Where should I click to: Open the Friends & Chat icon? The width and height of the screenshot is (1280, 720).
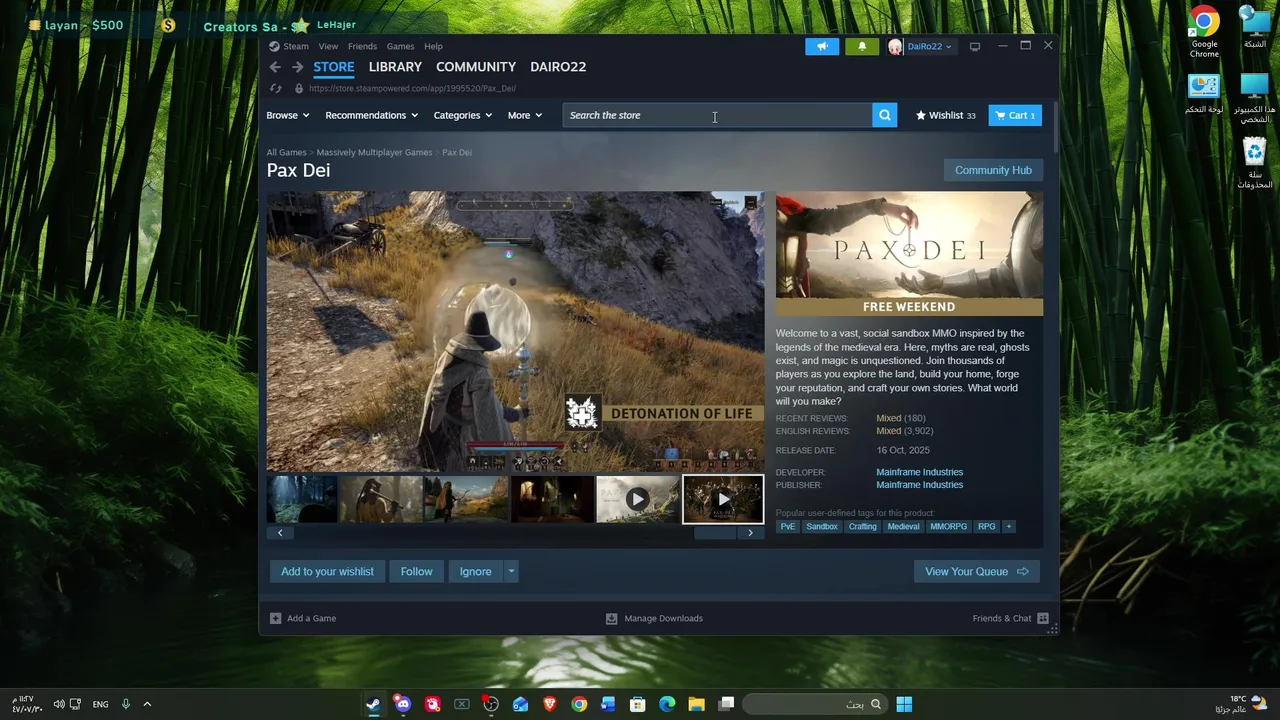[1043, 618]
